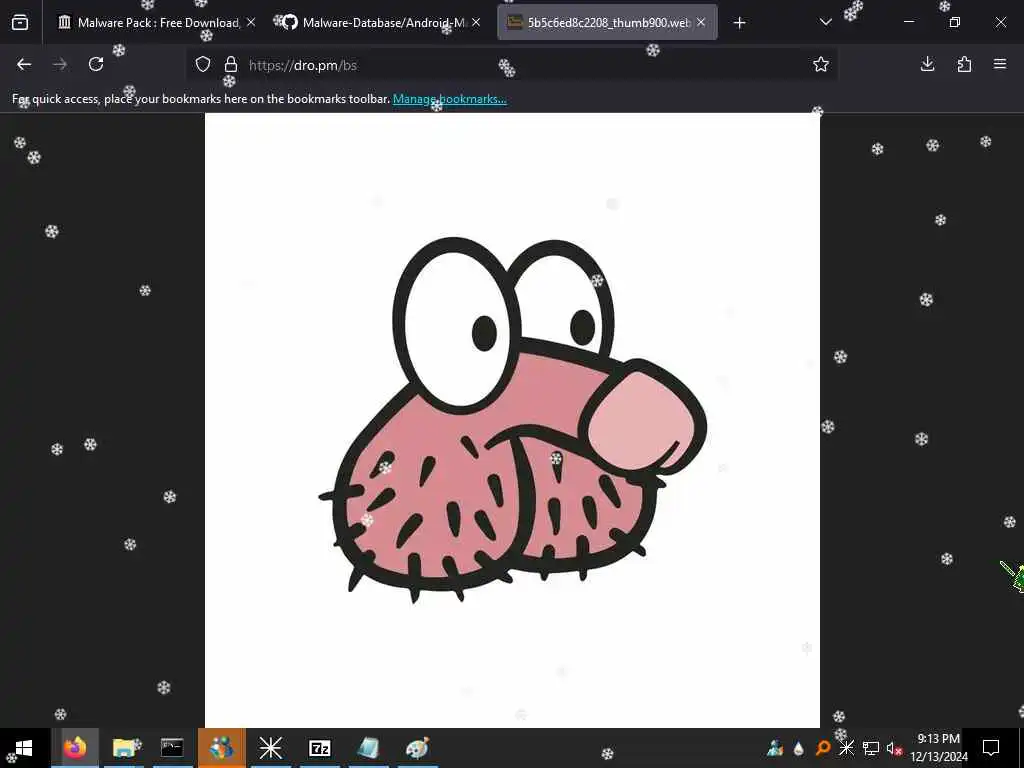
Task: Open File Explorer from the taskbar
Action: pyautogui.click(x=124, y=748)
